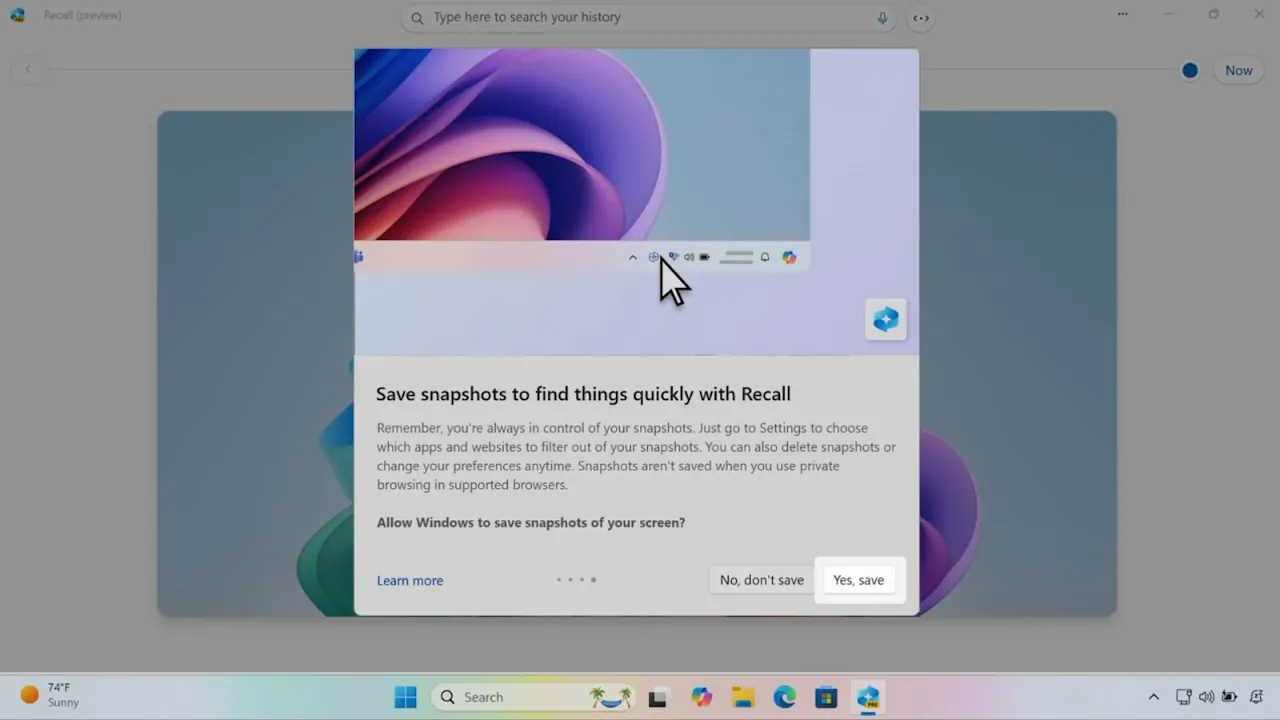Viewport: 1280px width, 720px height.
Task: Click the Recall app icon in title bar
Action: tap(17, 15)
